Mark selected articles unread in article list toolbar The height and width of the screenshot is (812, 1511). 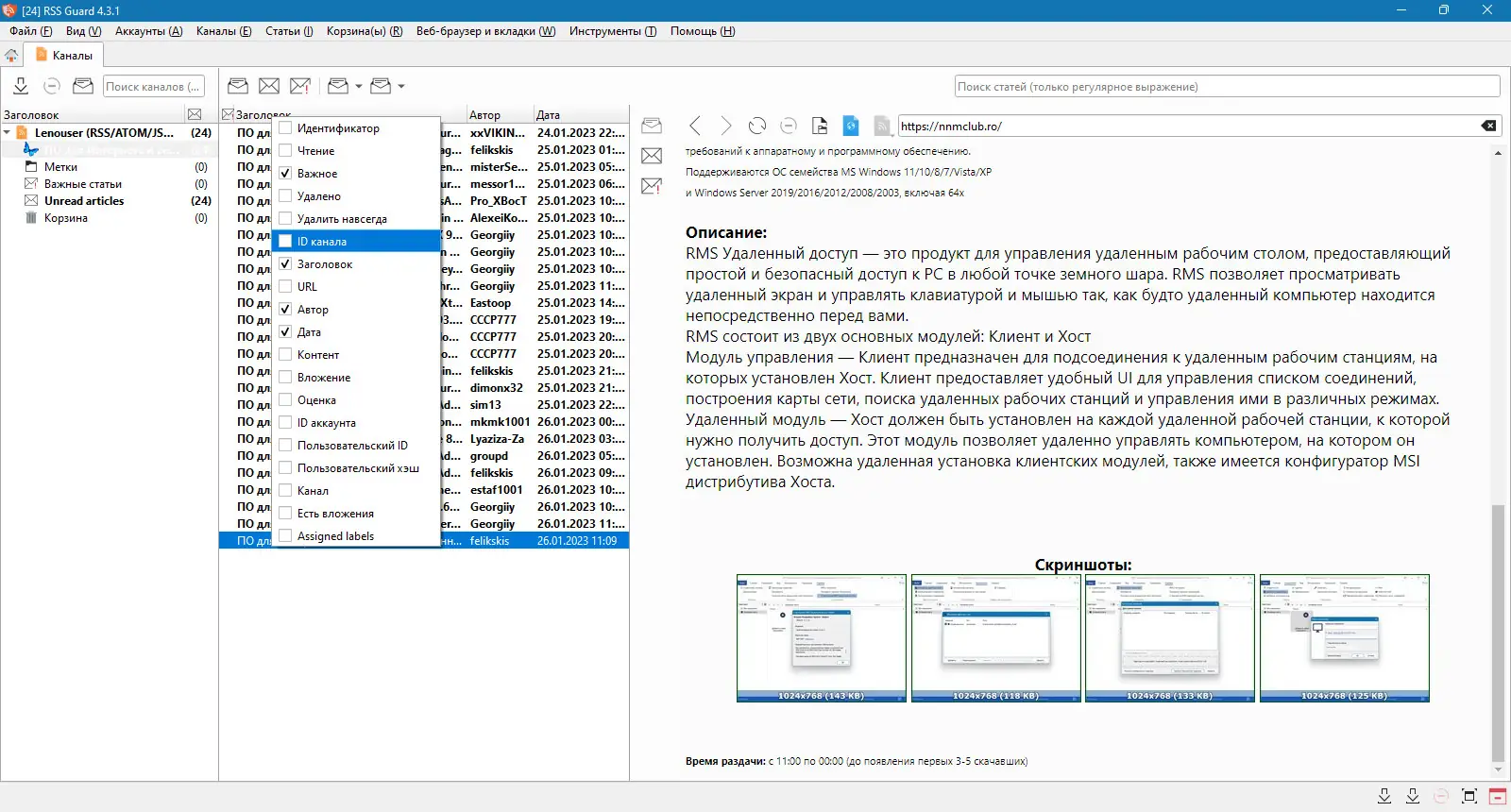269,86
